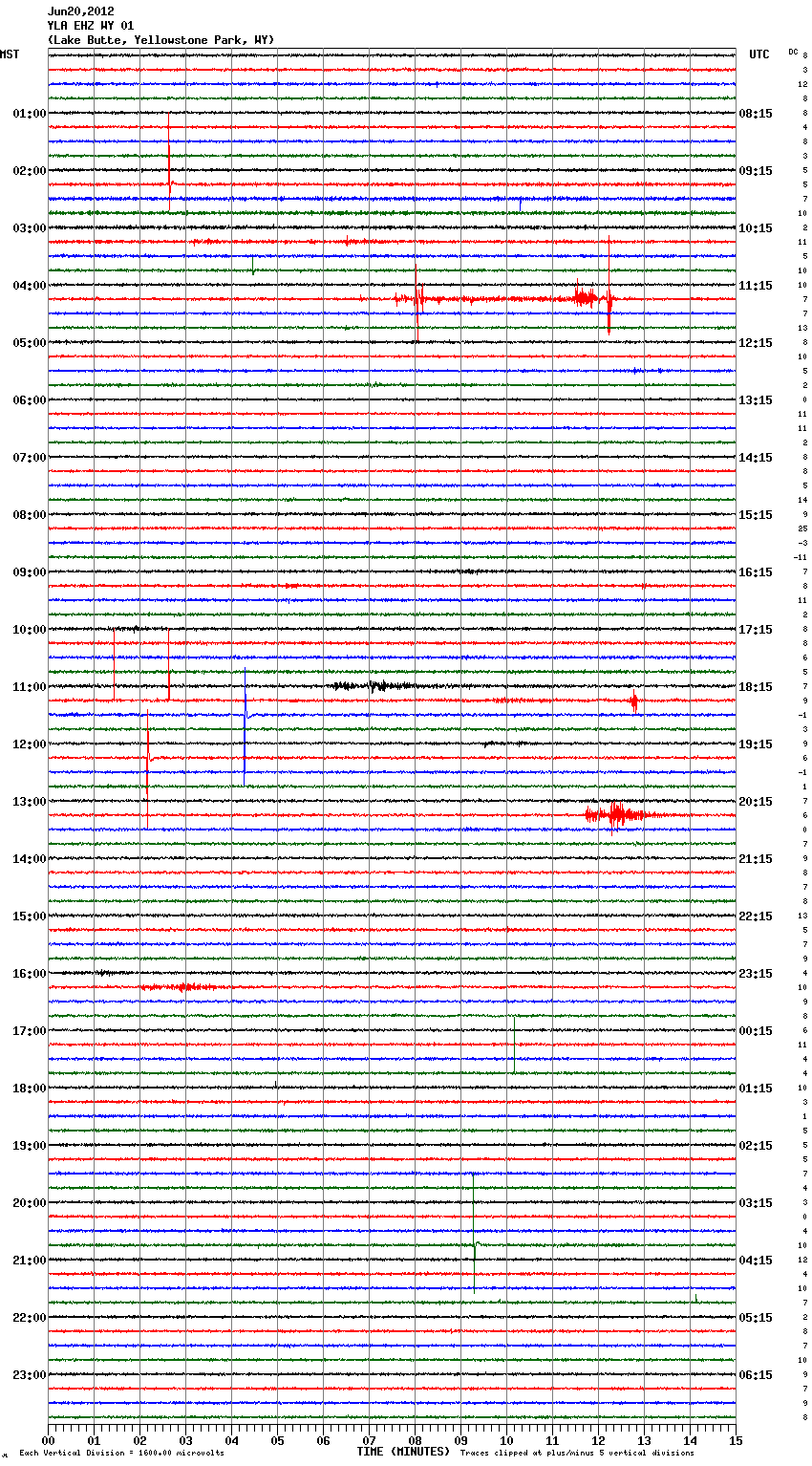Select the 19:00 MST time label
This screenshot has width=812, height=1466.
(x=29, y=1146)
